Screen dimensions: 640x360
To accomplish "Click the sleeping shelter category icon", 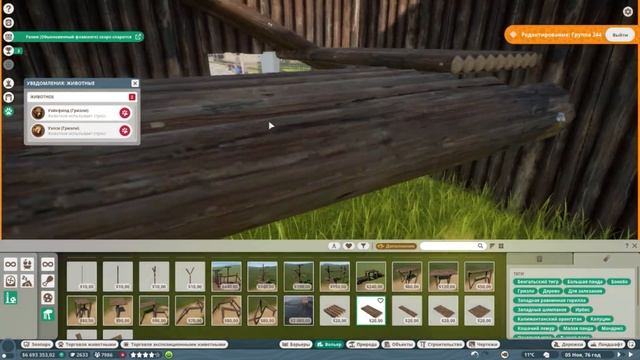I will pyautogui.click(x=27, y=281).
